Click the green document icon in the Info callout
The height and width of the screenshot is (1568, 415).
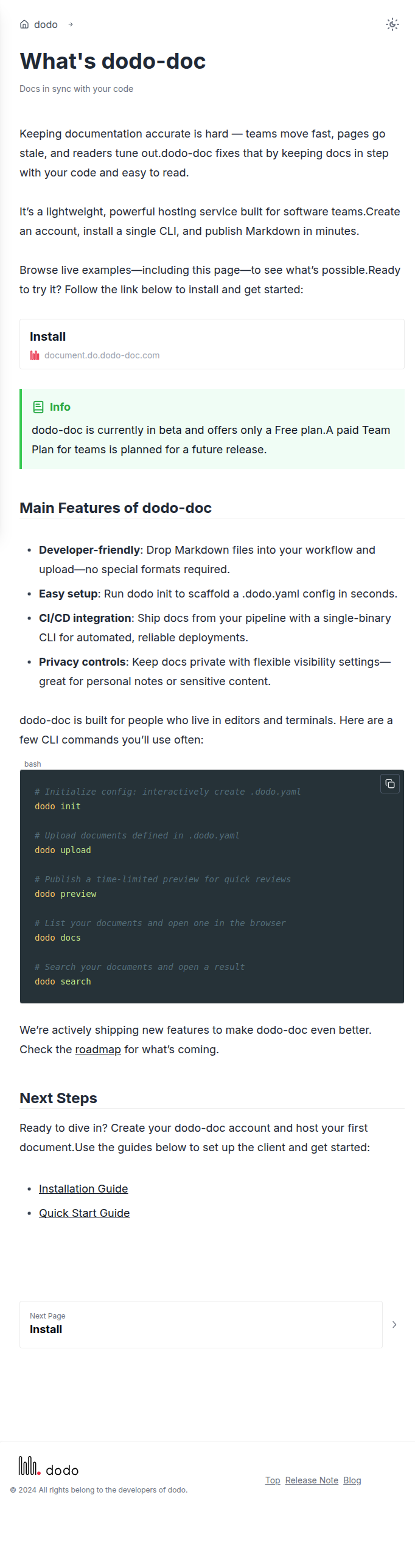[x=39, y=406]
